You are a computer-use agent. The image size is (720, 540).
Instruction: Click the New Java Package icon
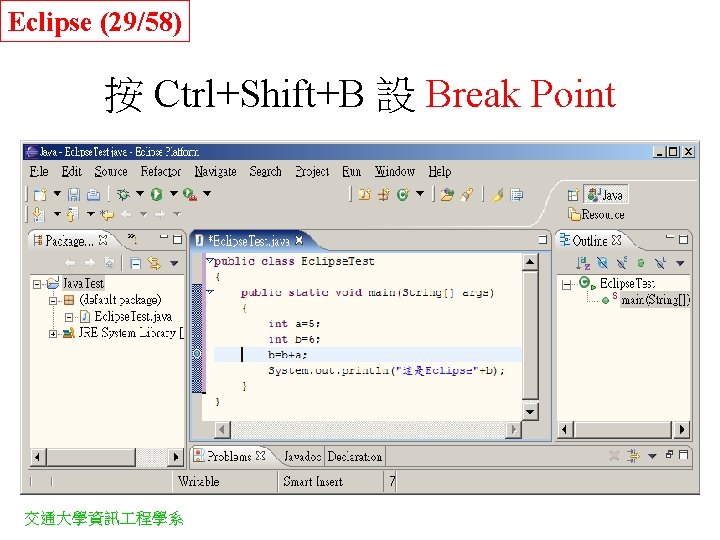(x=384, y=195)
